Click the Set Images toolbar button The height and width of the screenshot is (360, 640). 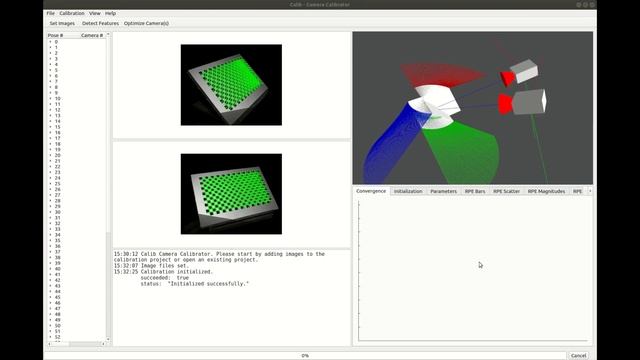[x=62, y=23]
